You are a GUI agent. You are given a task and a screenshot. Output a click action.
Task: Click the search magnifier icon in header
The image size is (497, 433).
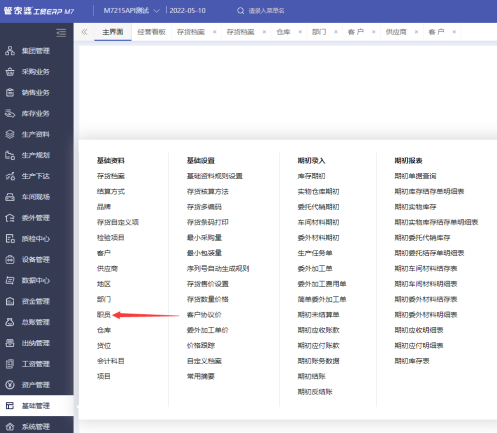pos(240,11)
